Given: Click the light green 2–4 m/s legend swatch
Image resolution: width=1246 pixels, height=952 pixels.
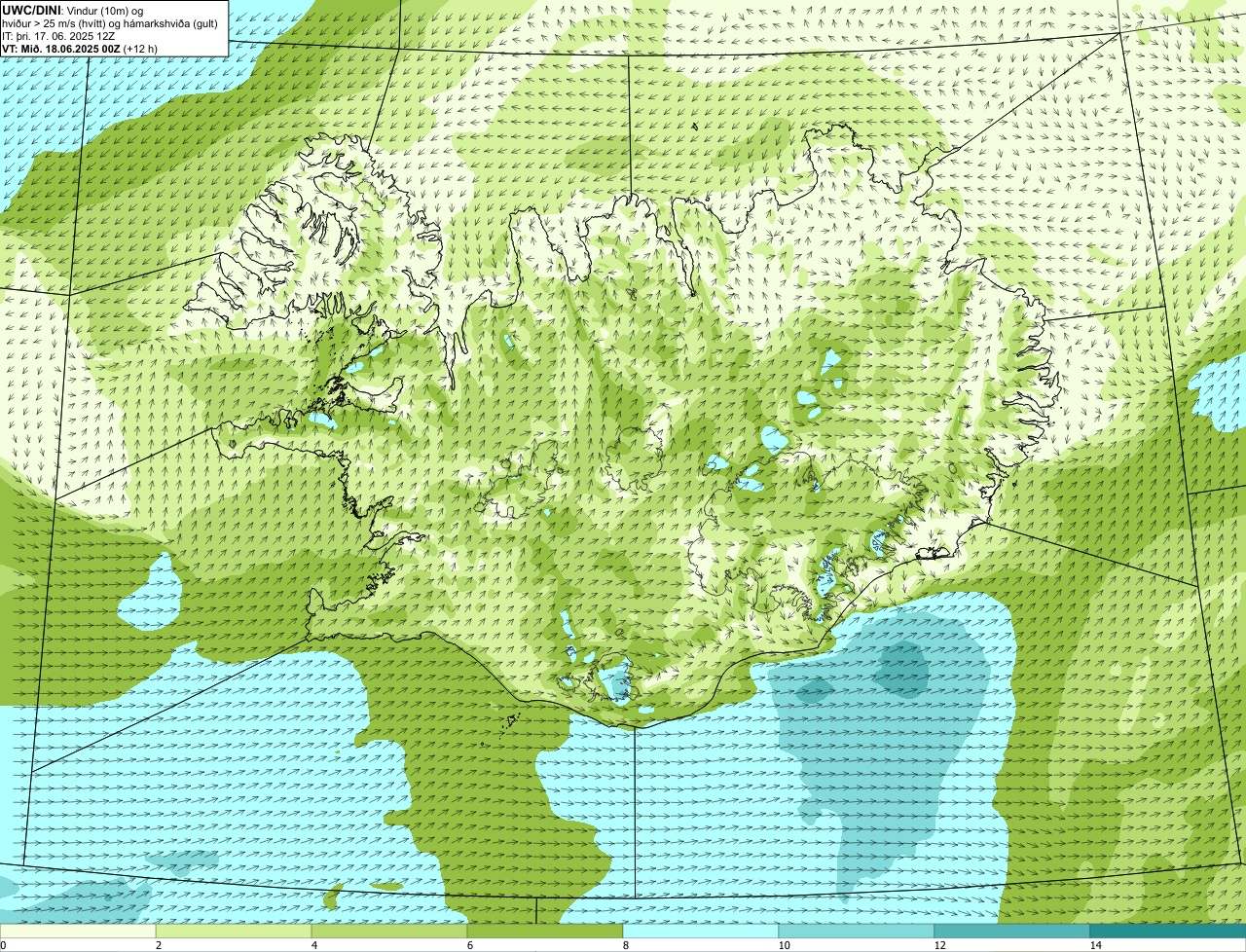Looking at the screenshot, I should coord(234,931).
